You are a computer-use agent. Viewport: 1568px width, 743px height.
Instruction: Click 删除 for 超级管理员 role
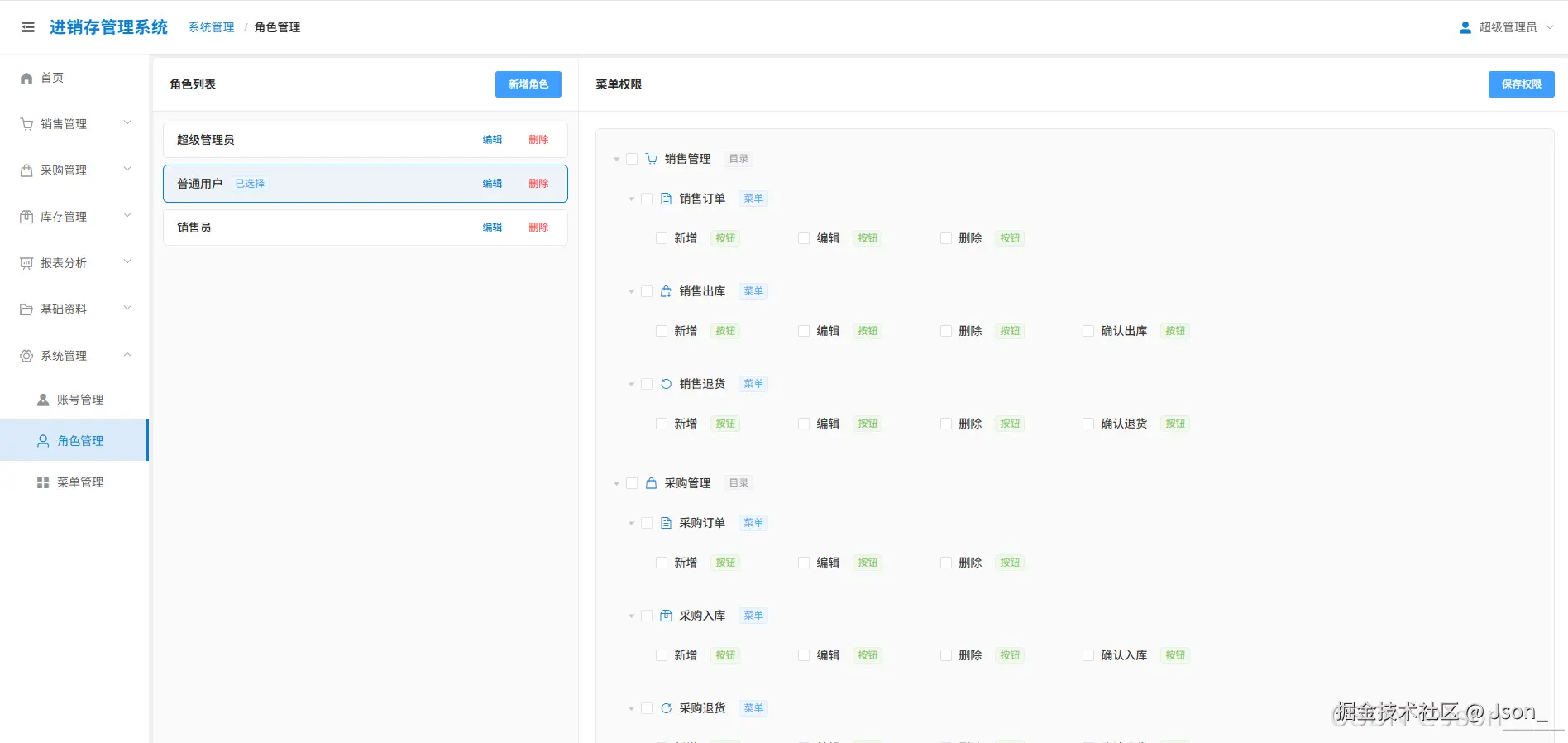[538, 140]
